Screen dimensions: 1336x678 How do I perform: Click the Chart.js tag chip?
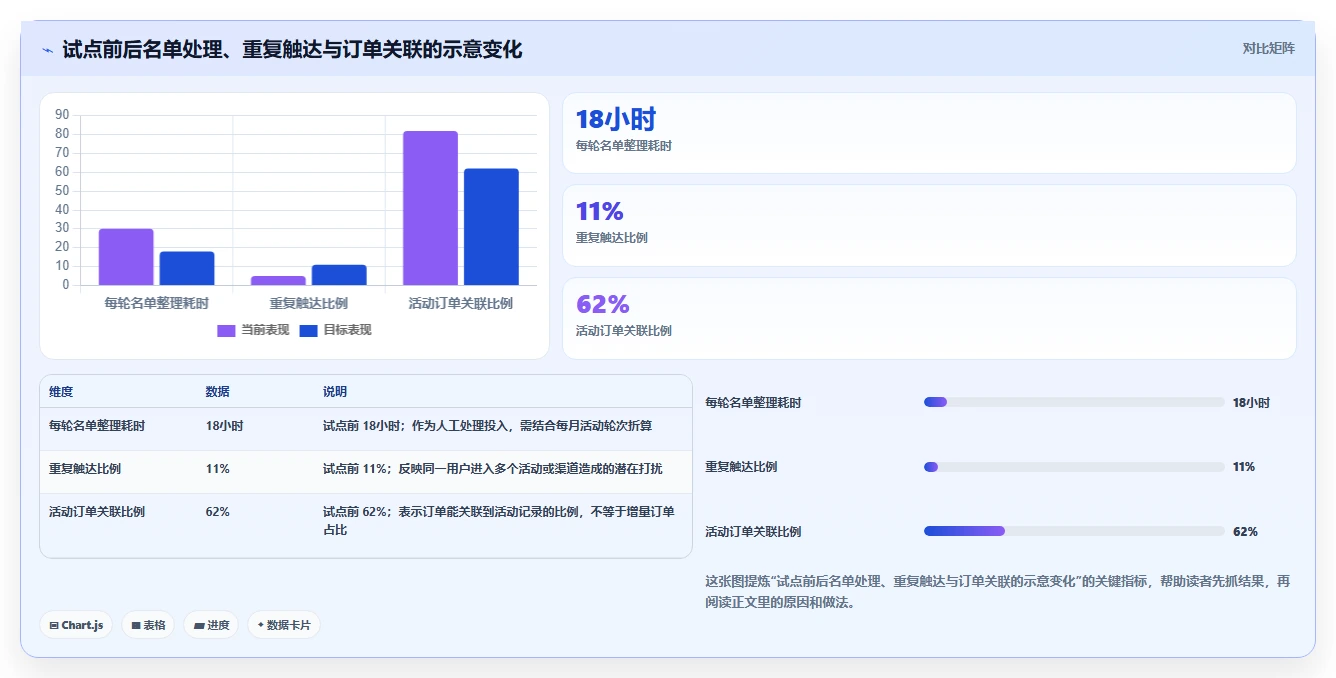pyautogui.click(x=77, y=625)
